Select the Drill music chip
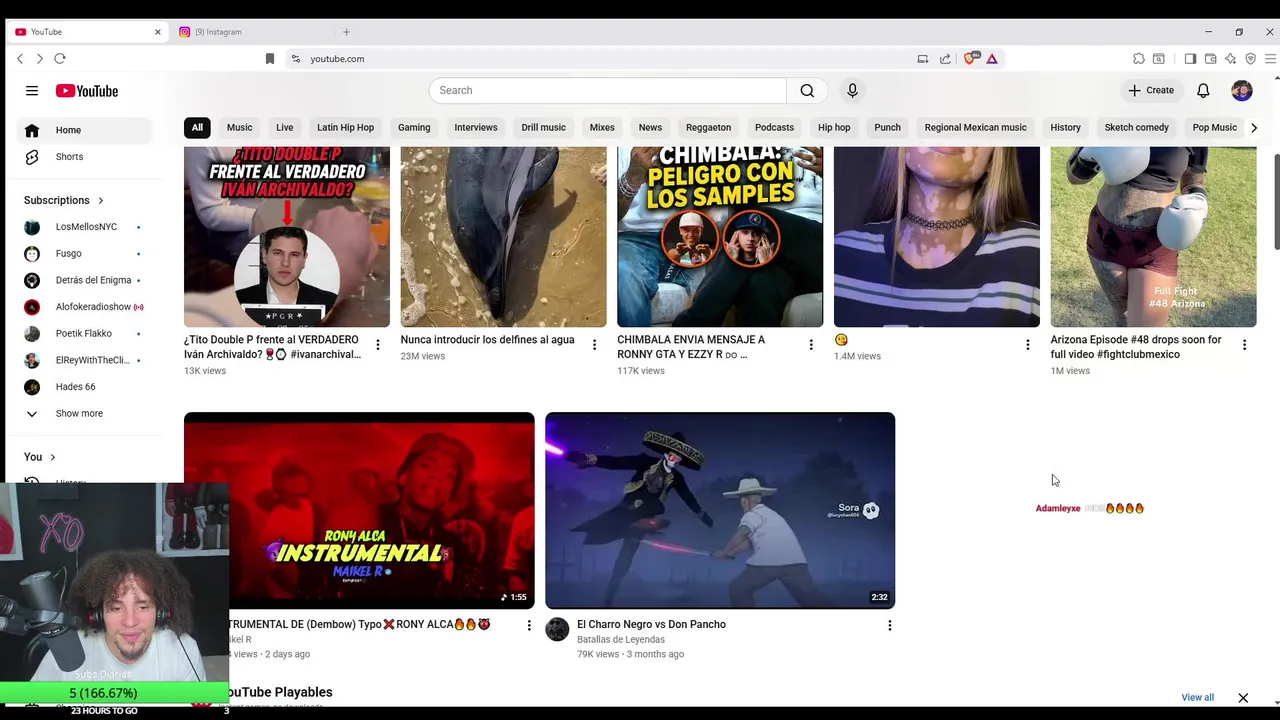The width and height of the screenshot is (1280, 720). [x=543, y=127]
